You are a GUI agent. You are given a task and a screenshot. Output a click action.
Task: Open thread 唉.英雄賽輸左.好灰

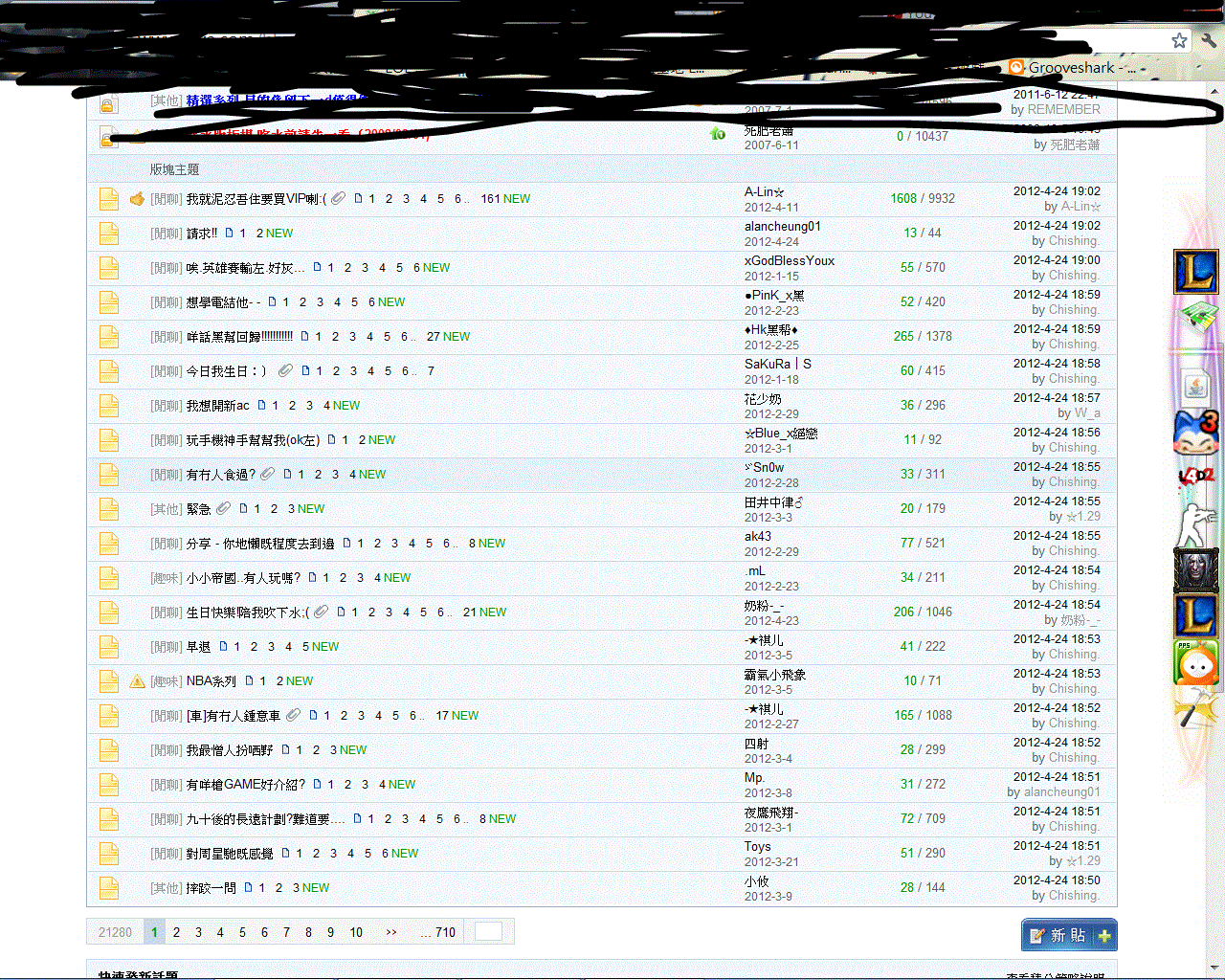point(245,268)
